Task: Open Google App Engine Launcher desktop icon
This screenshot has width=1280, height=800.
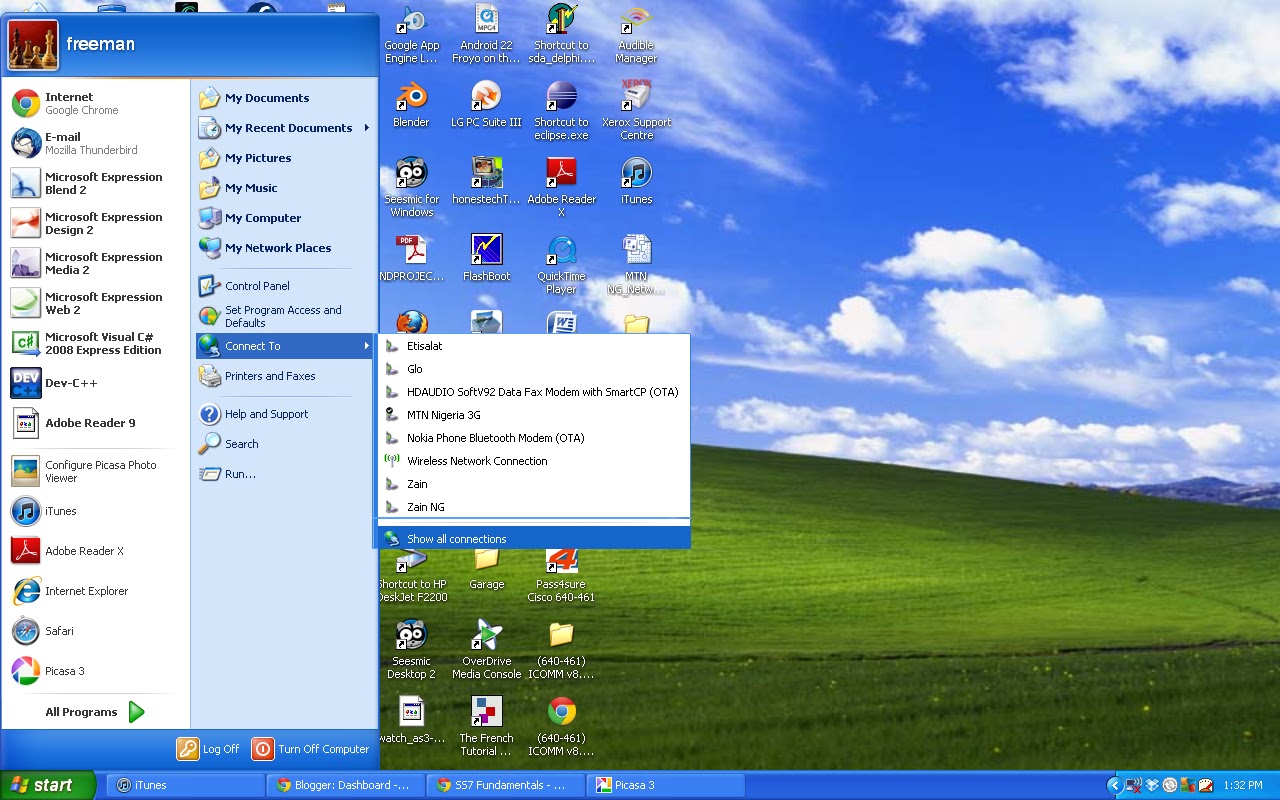Action: 412,35
